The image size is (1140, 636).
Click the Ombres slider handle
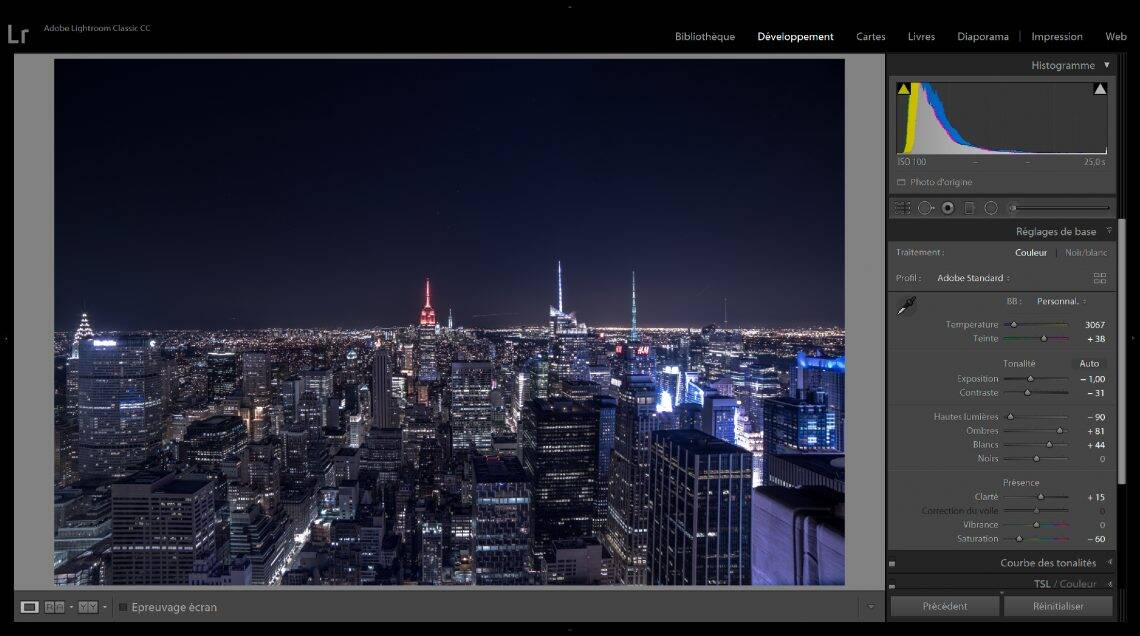(1060, 430)
